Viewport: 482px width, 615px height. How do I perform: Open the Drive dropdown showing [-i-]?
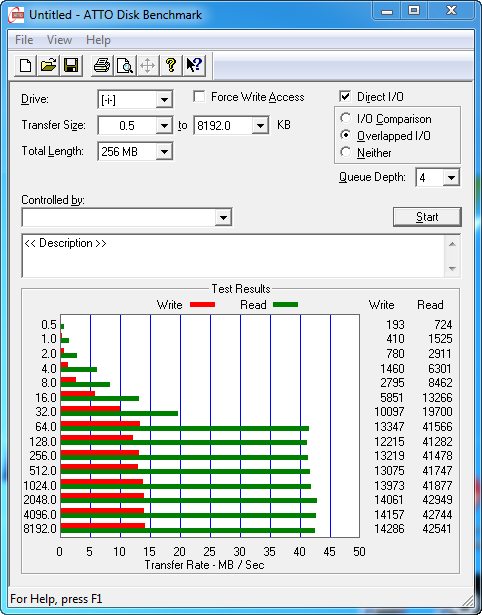164,100
